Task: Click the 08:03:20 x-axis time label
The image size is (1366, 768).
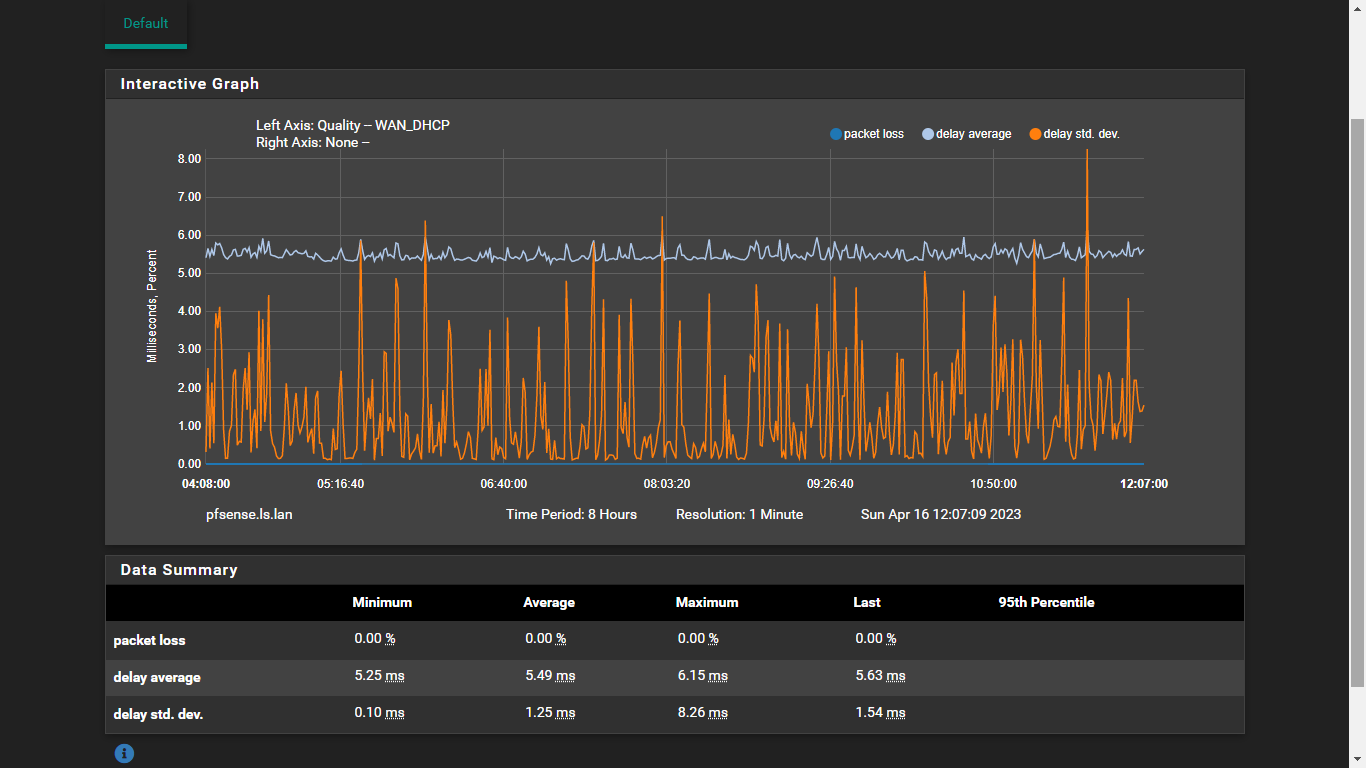Action: pyautogui.click(x=667, y=484)
